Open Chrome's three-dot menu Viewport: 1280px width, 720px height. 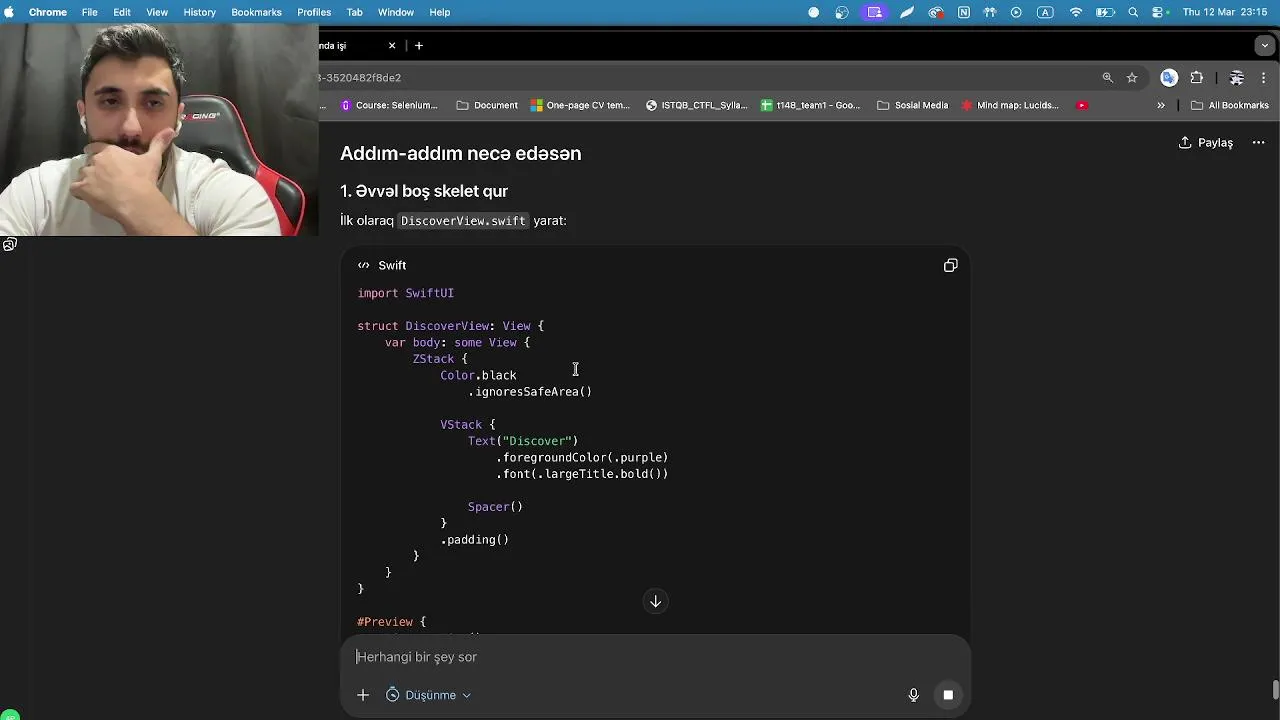(1264, 78)
